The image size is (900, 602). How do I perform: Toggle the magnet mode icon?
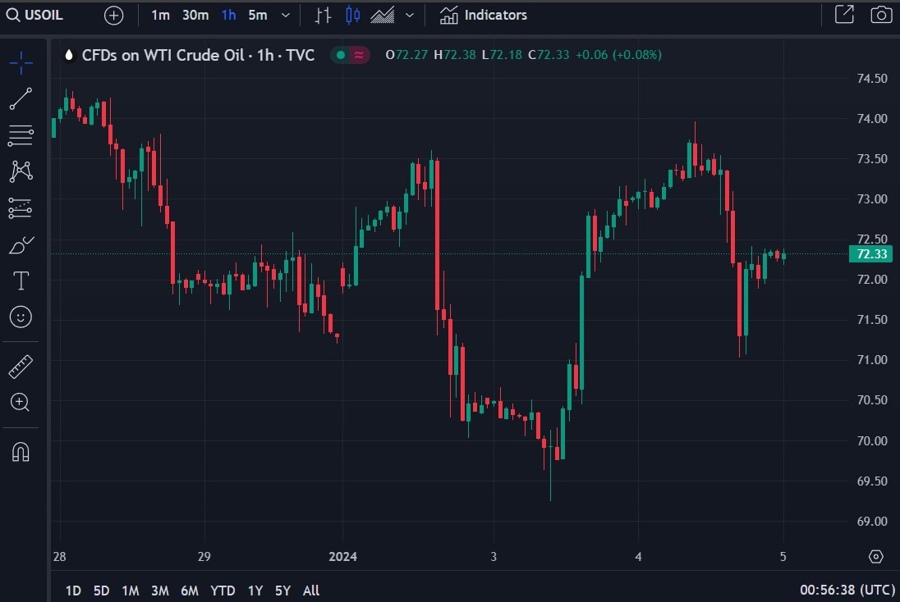[21, 452]
